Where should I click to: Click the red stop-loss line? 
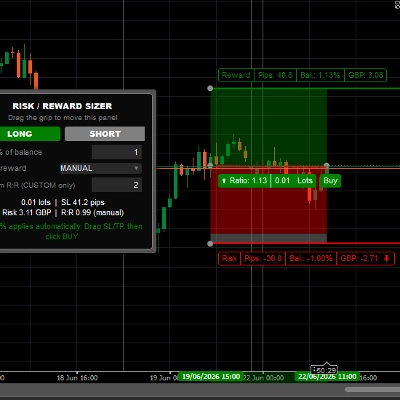(305, 243)
